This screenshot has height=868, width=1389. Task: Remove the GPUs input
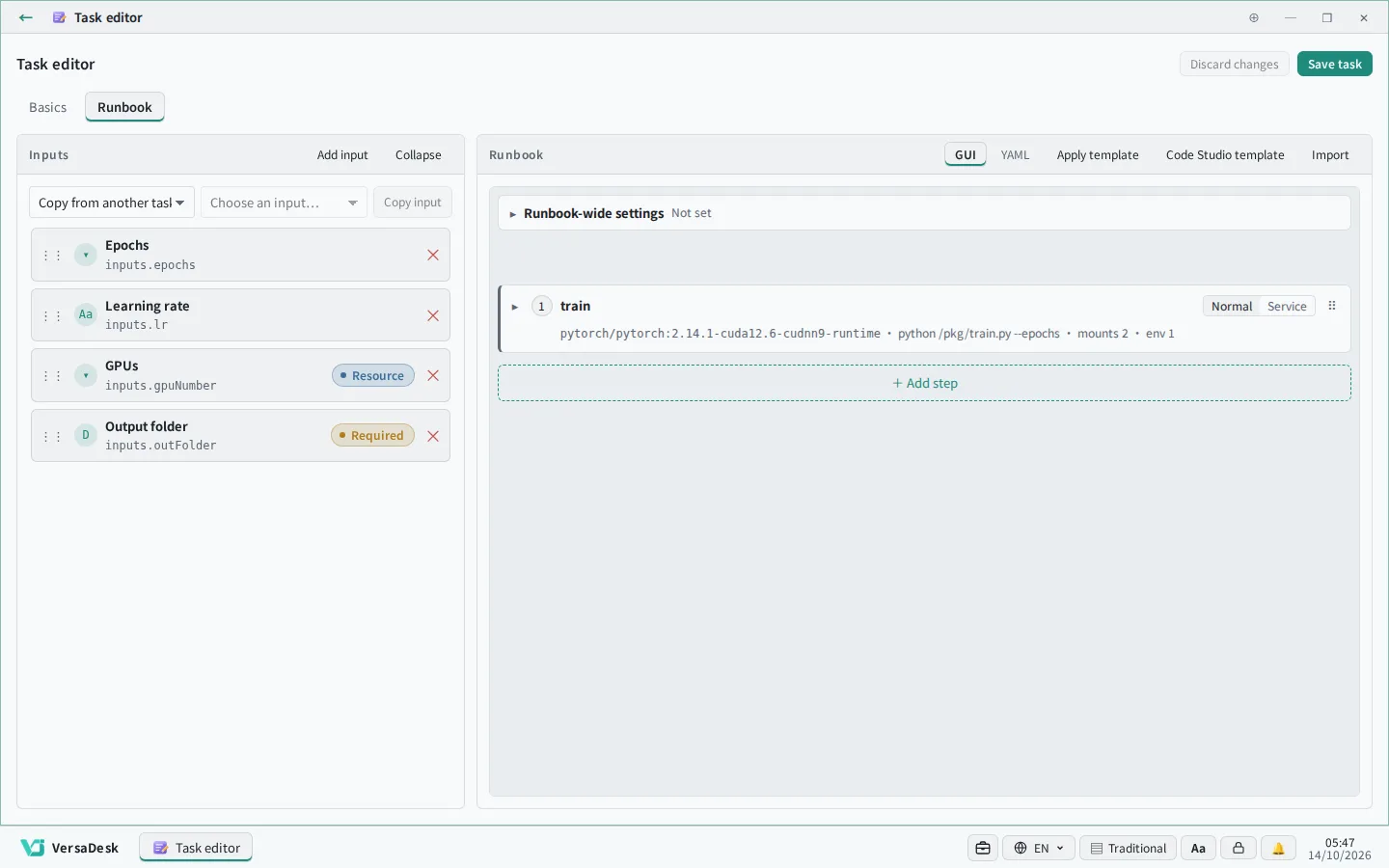click(433, 376)
